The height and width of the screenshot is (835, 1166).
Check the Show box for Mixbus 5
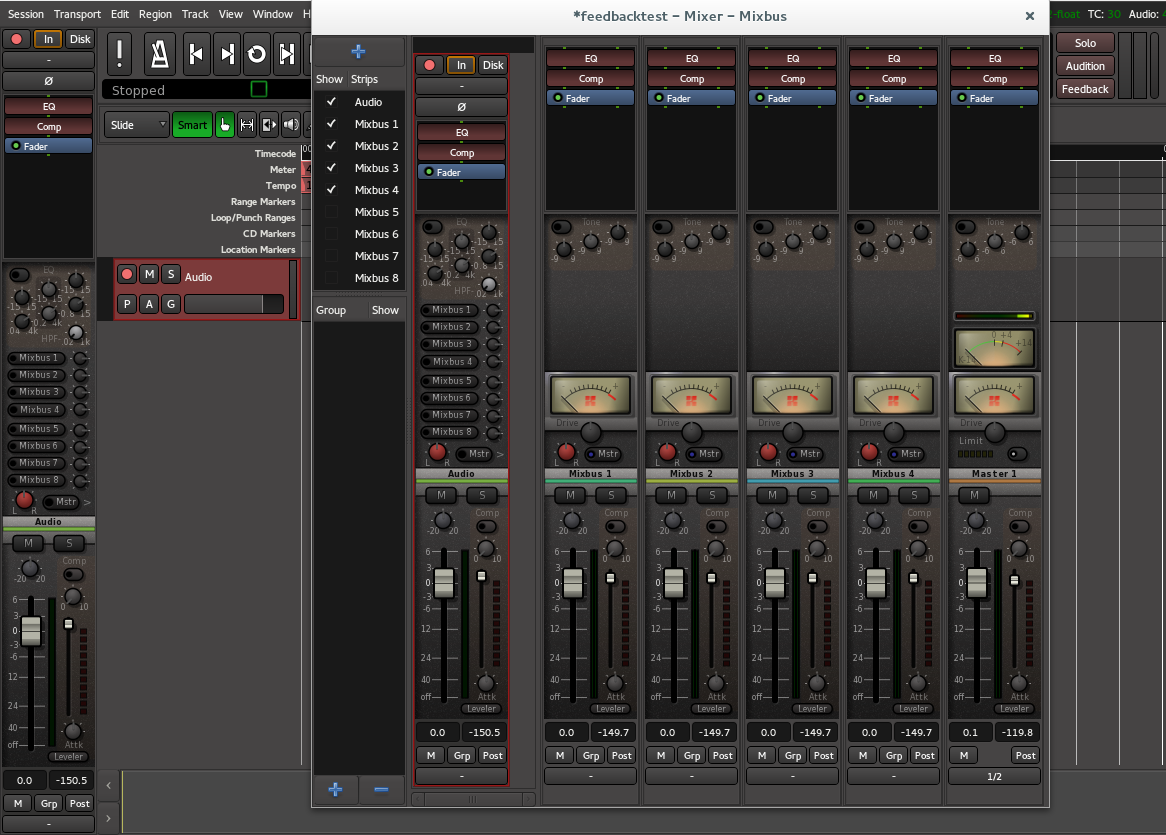pos(331,212)
